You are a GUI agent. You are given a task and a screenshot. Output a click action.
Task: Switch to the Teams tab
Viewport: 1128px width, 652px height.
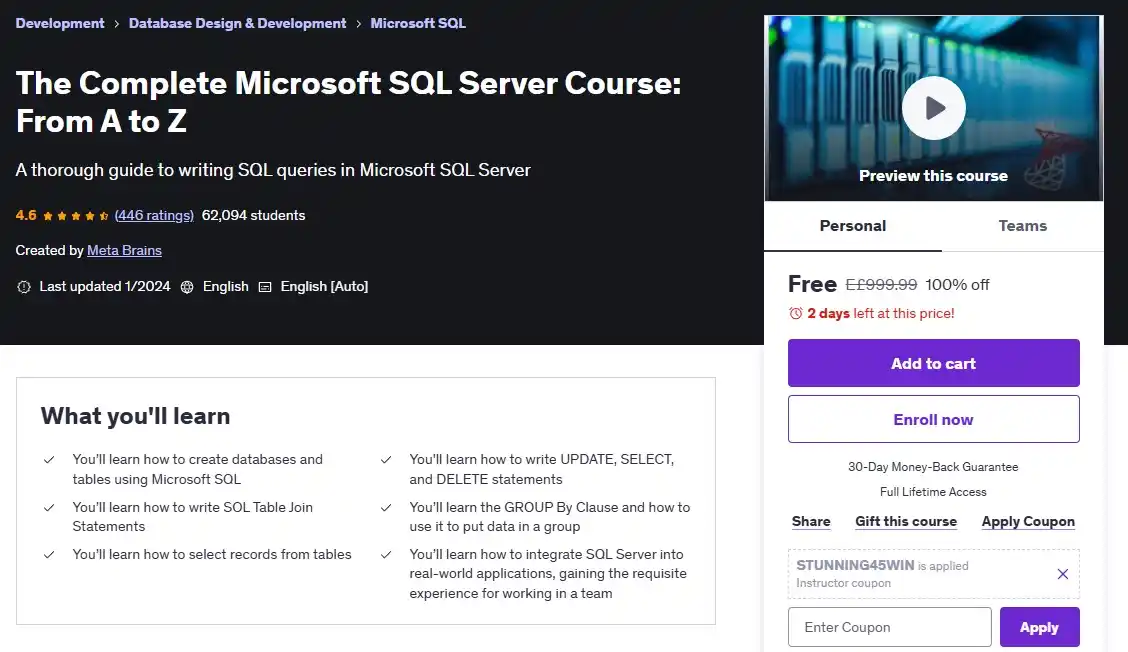(1022, 226)
